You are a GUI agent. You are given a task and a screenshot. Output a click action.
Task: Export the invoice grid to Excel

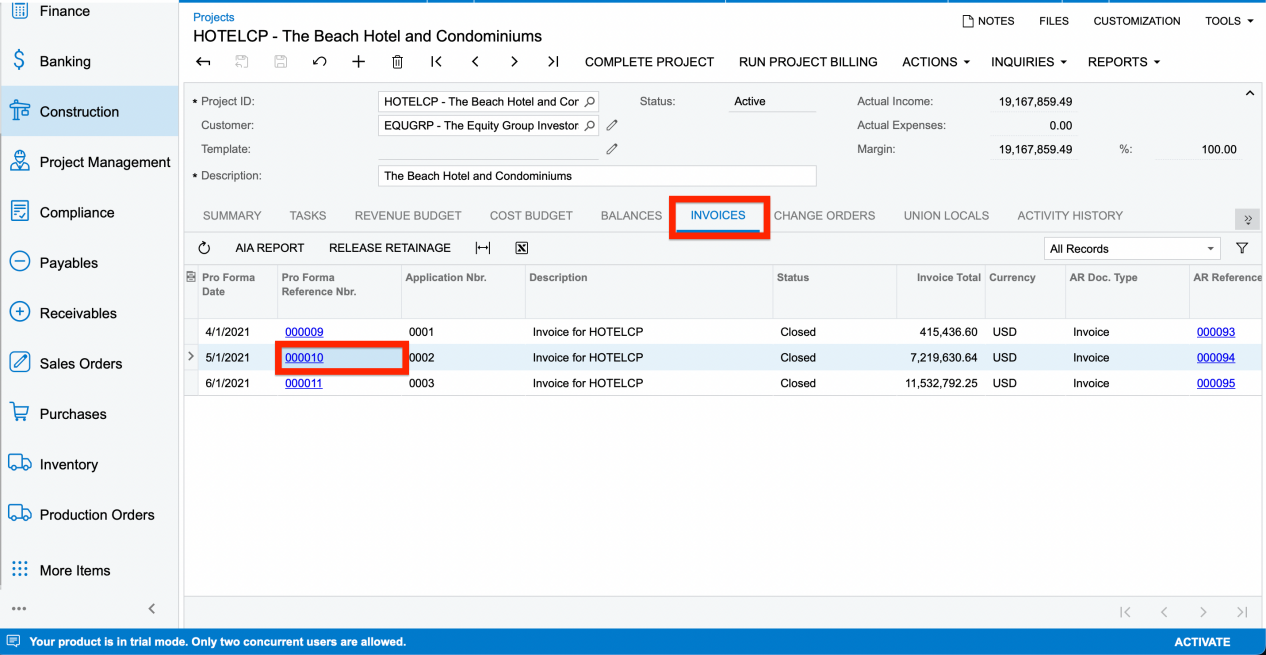click(521, 247)
